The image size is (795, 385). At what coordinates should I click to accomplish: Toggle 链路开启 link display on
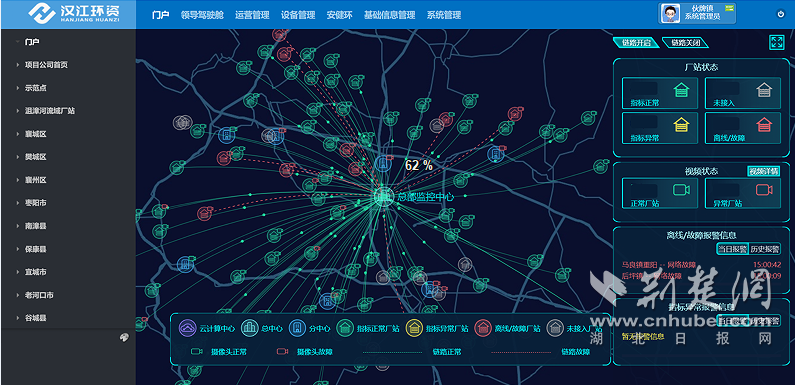636,43
